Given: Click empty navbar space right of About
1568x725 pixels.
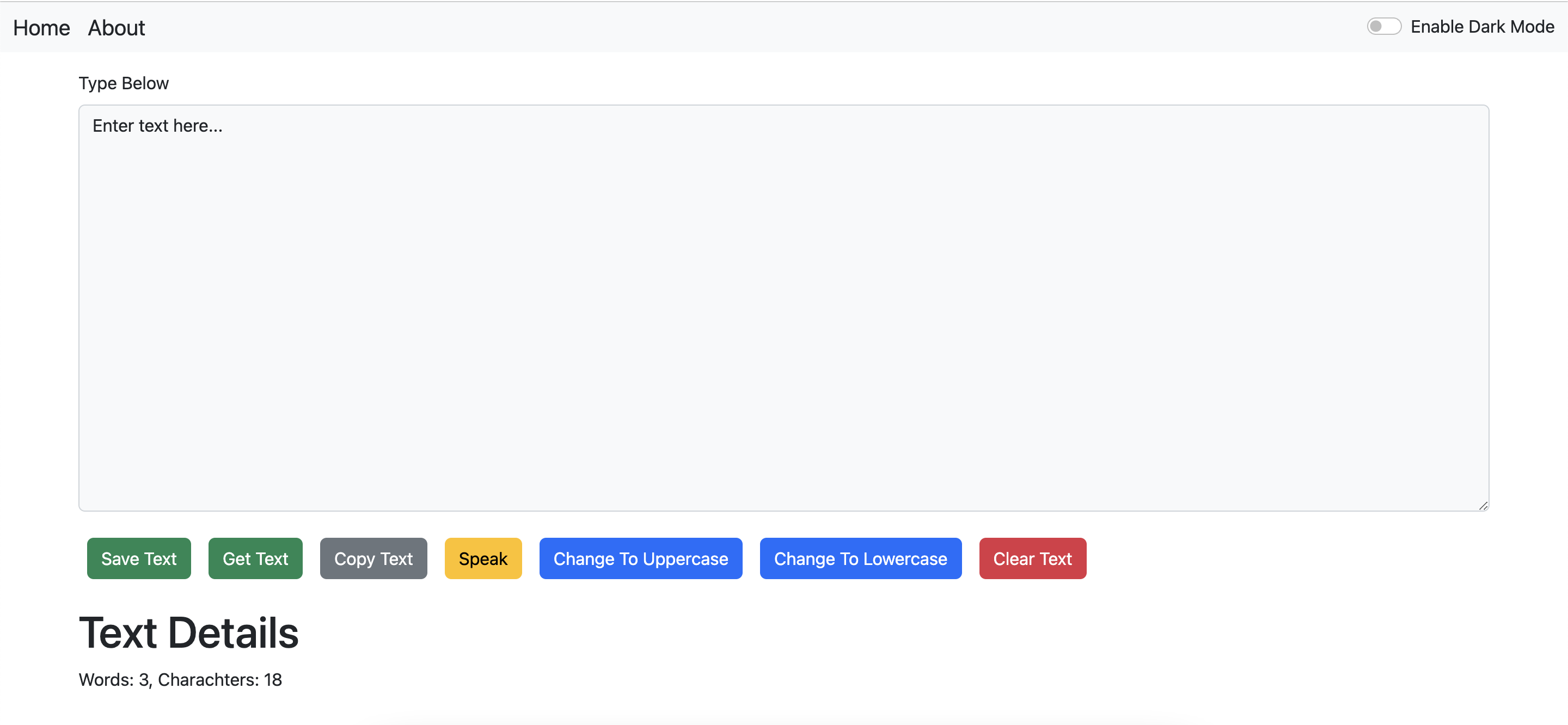Looking at the screenshot, I should pos(731,28).
